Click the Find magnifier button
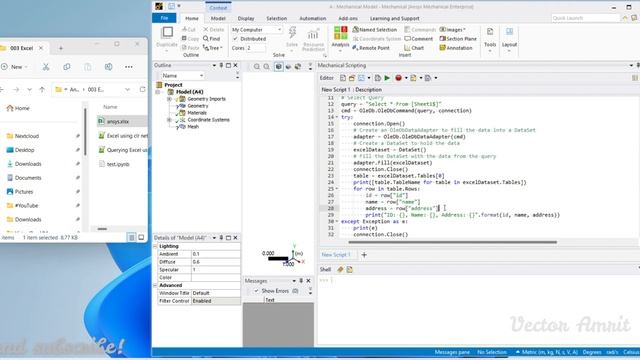640x360 pixels. click(211, 38)
